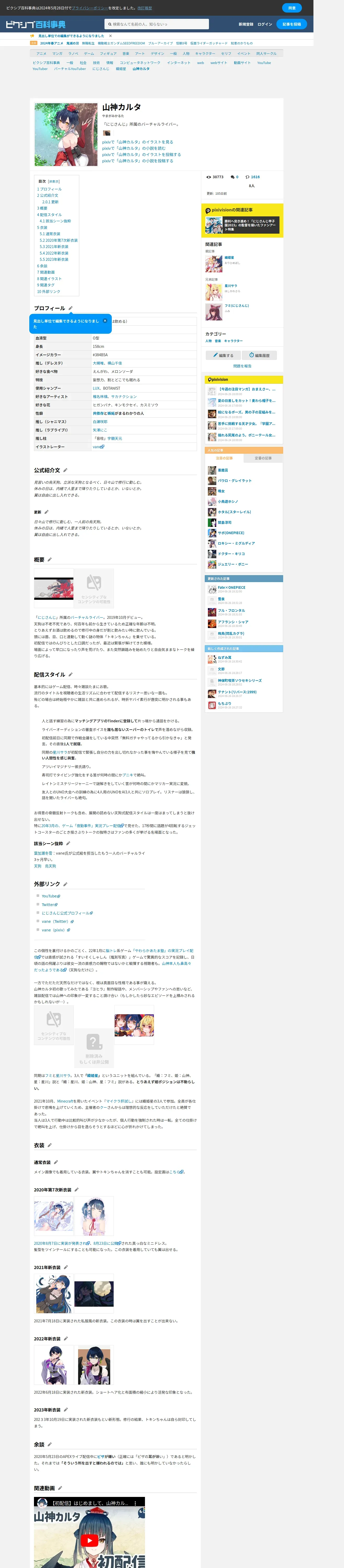
Task: Select the 同人サークル category tab
Action: pos(266,54)
